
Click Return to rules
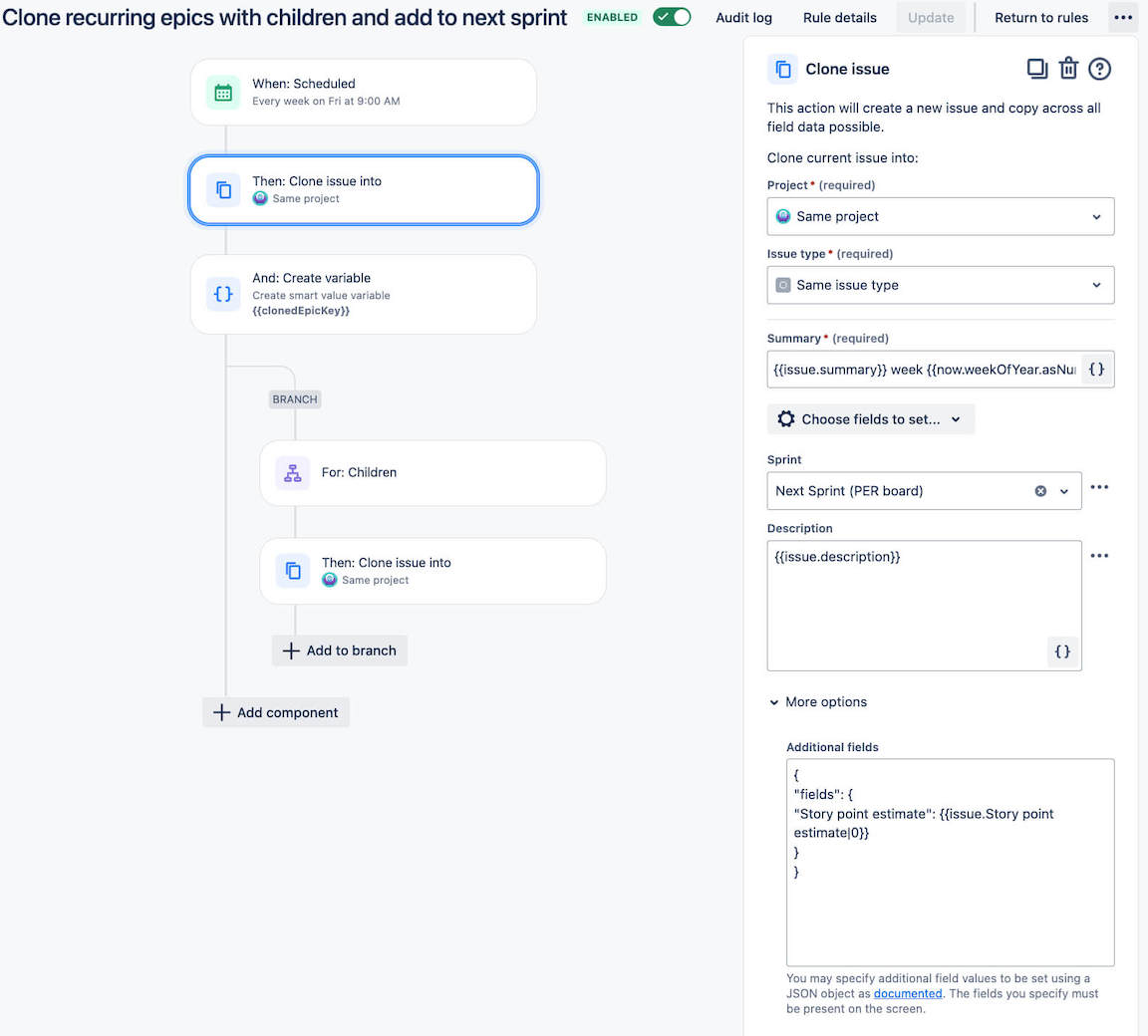pyautogui.click(x=1040, y=18)
